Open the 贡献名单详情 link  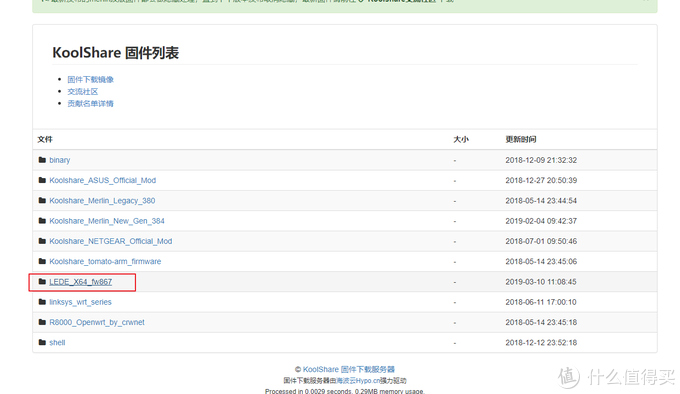click(x=90, y=104)
